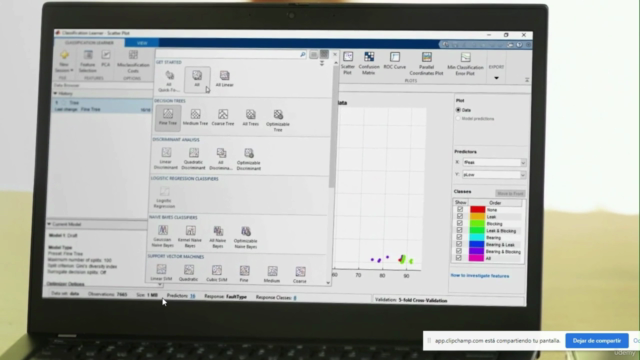Collapse the Current Model section
The height and width of the screenshot is (360, 640).
pos(49,224)
